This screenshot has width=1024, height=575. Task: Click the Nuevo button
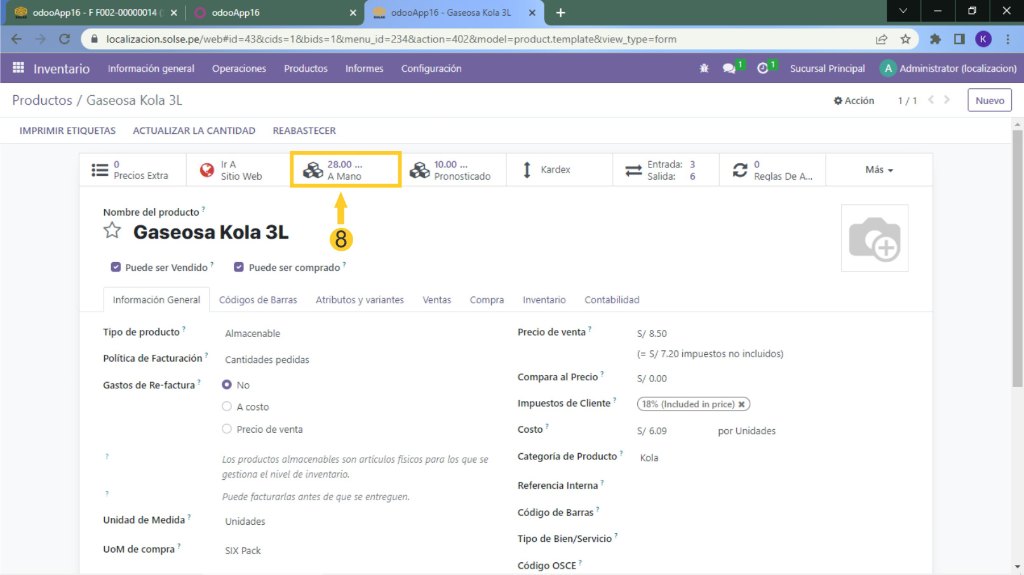(x=989, y=101)
